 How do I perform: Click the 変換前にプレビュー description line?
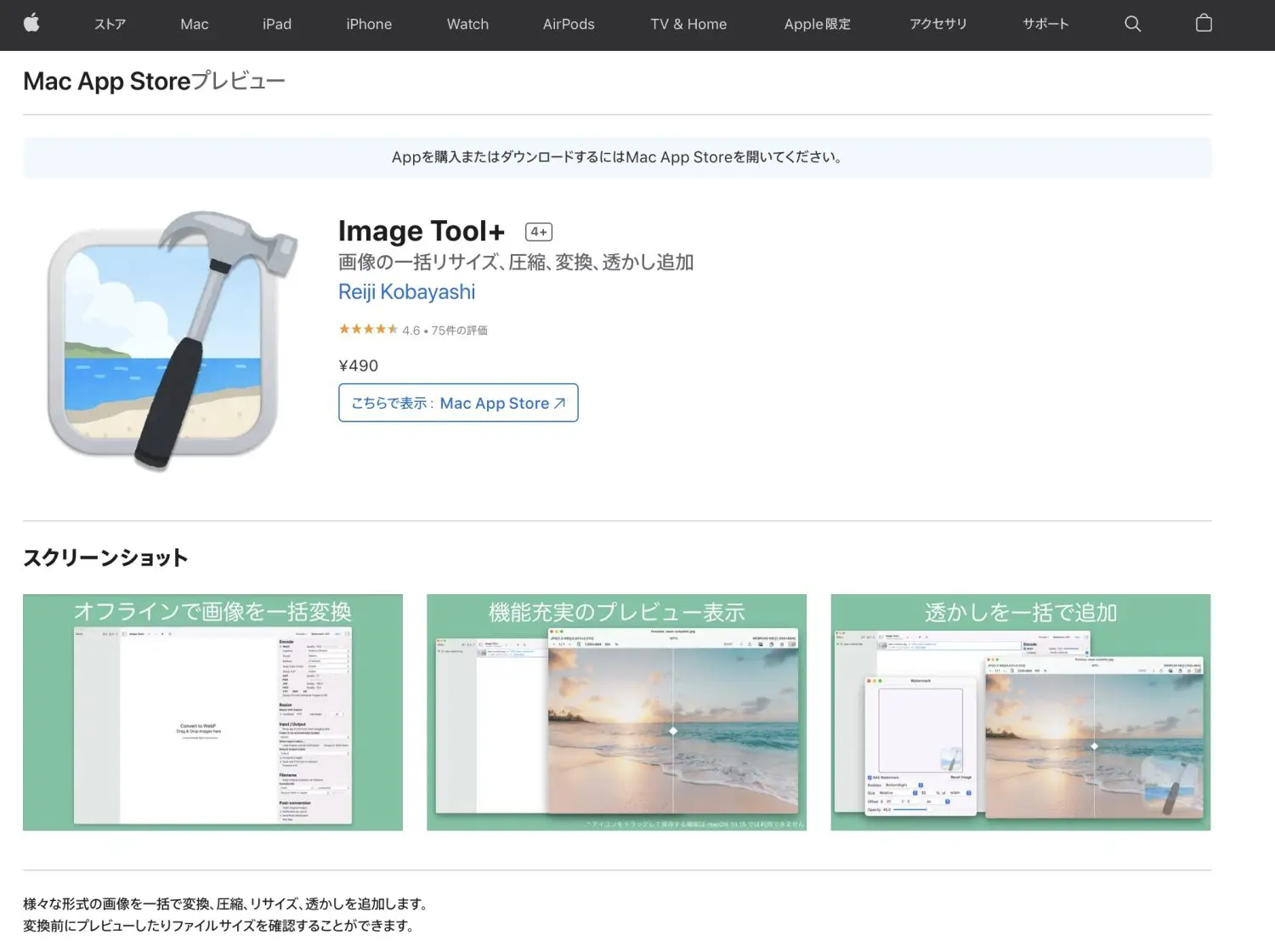pyautogui.click(x=218, y=926)
